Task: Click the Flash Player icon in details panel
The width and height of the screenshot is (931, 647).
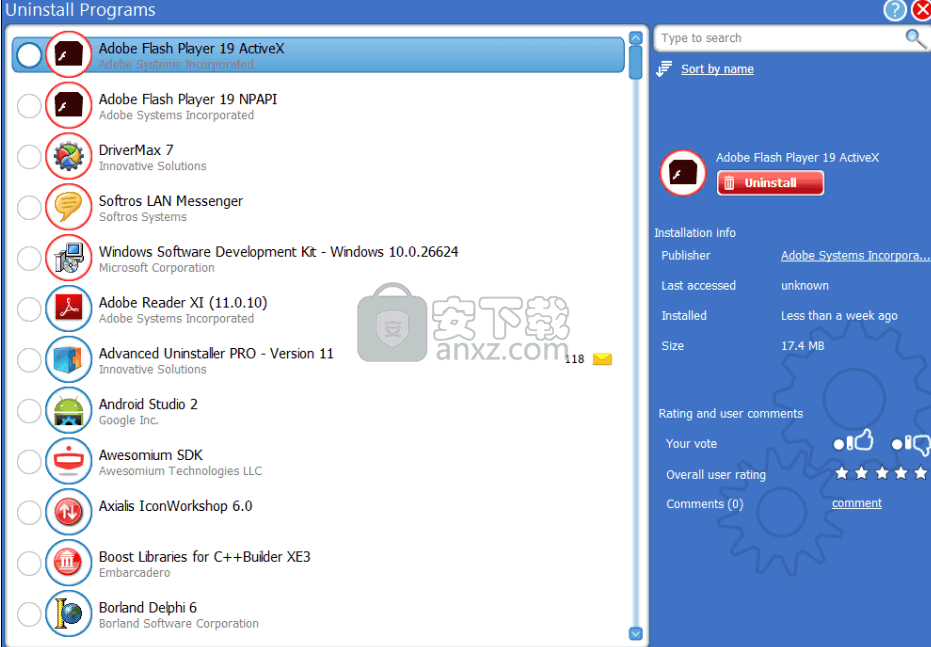Action: [683, 173]
